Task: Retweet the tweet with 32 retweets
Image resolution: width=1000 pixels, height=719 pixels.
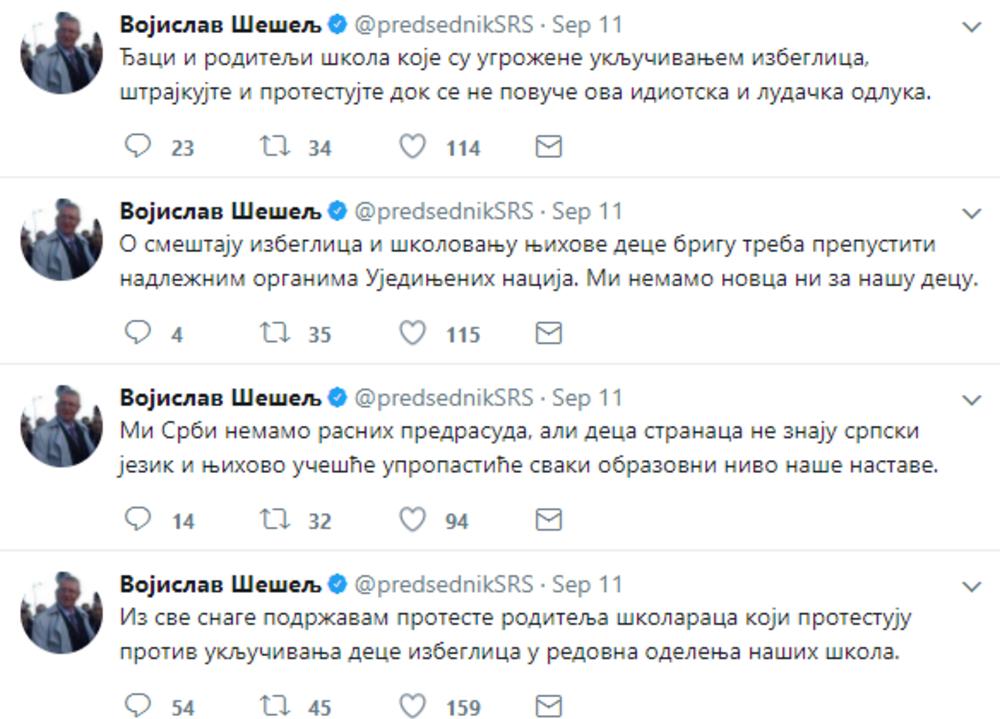Action: (x=272, y=519)
